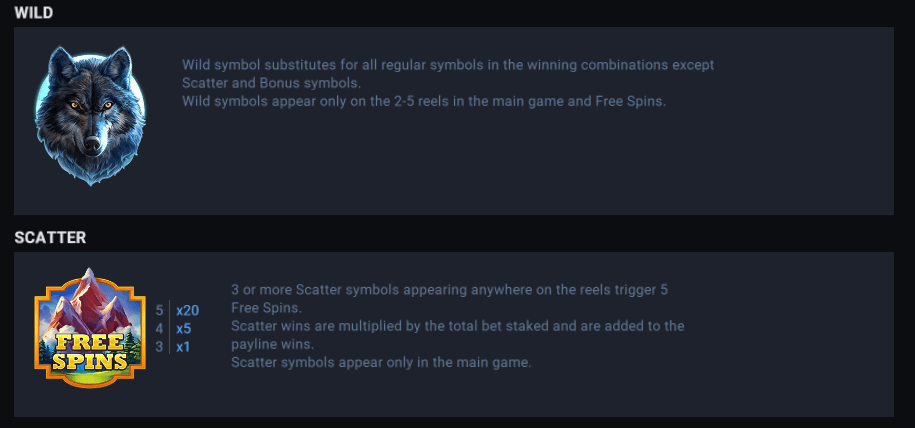915x428 pixels.
Task: Click the 'Scatter and Bonus symbols.' text line
Action: tap(271, 83)
